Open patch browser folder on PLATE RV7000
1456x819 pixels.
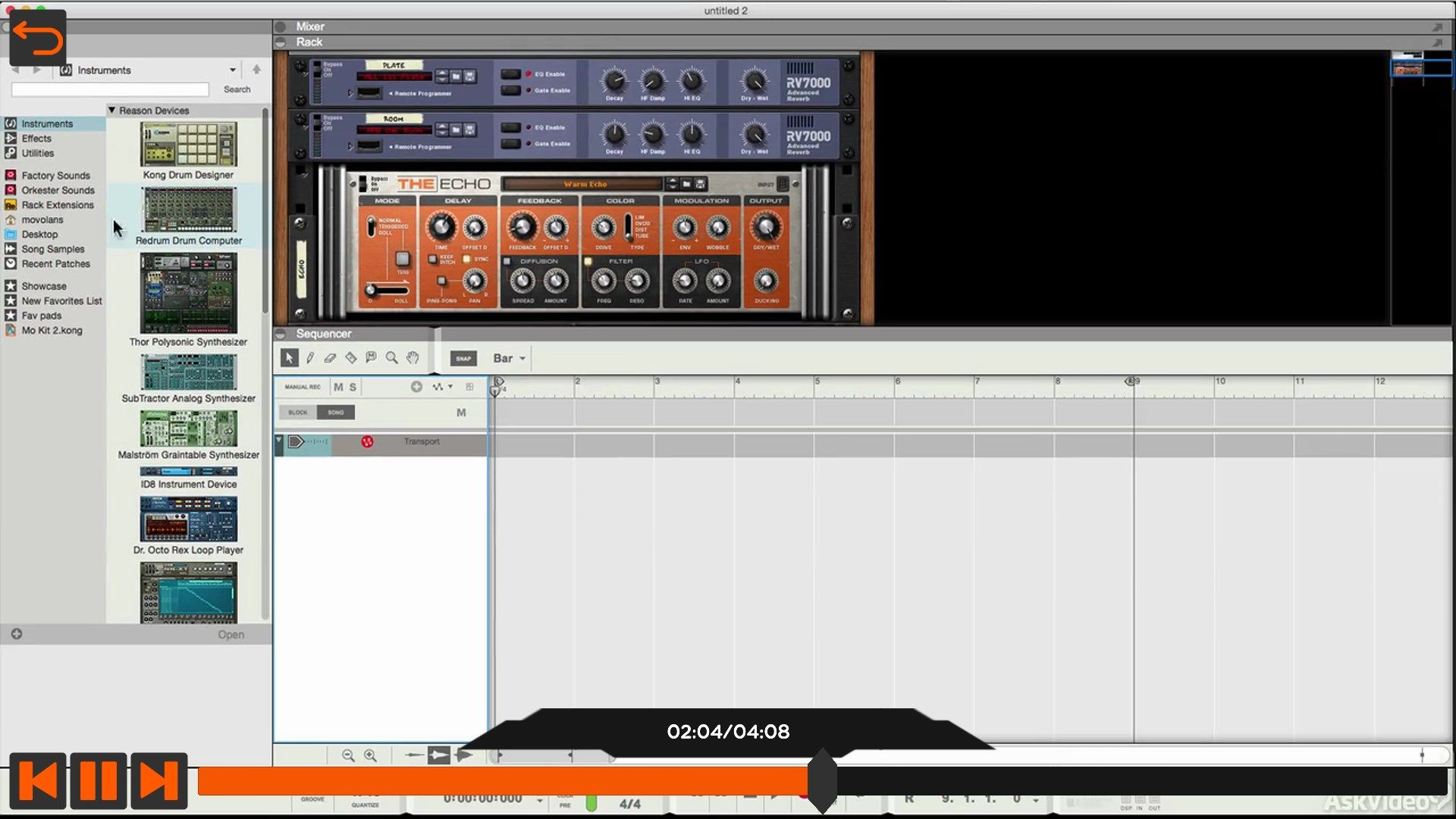456,77
